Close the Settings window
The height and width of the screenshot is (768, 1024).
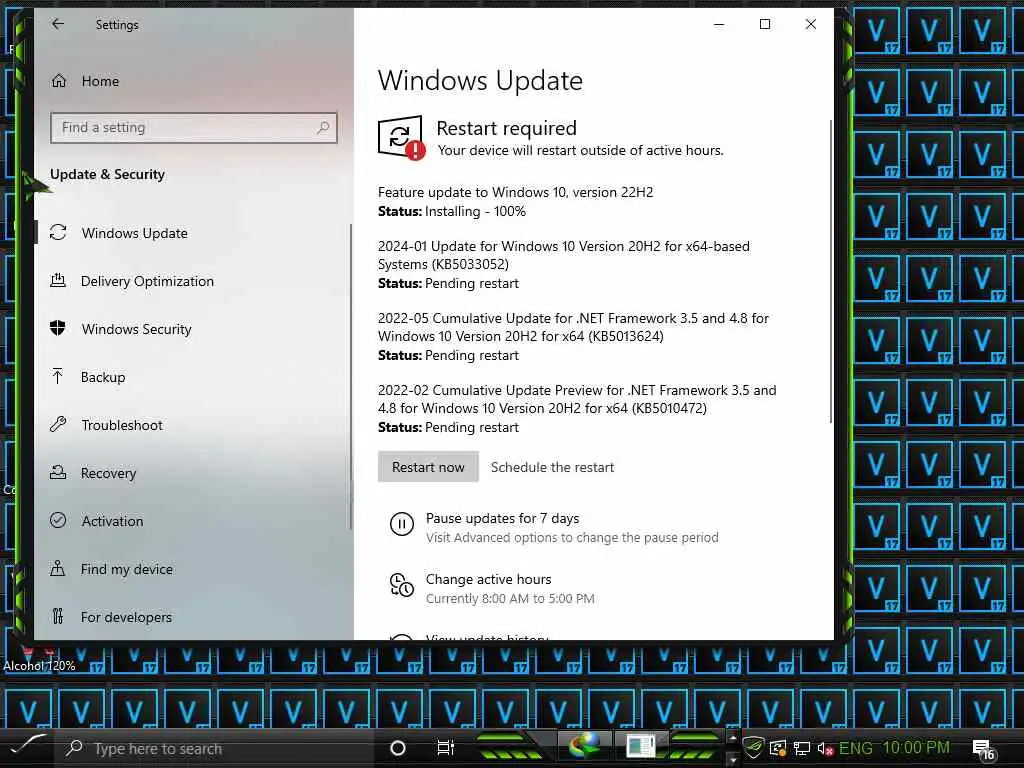pyautogui.click(x=810, y=24)
